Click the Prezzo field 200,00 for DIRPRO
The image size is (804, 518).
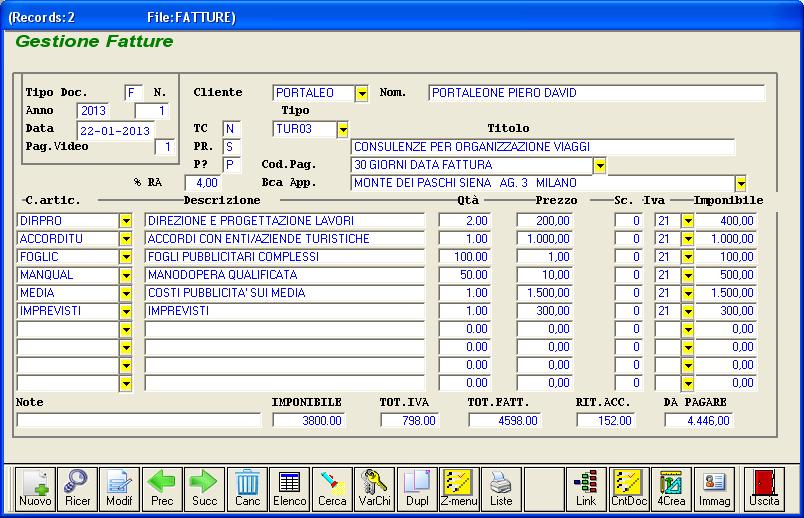tap(545, 221)
